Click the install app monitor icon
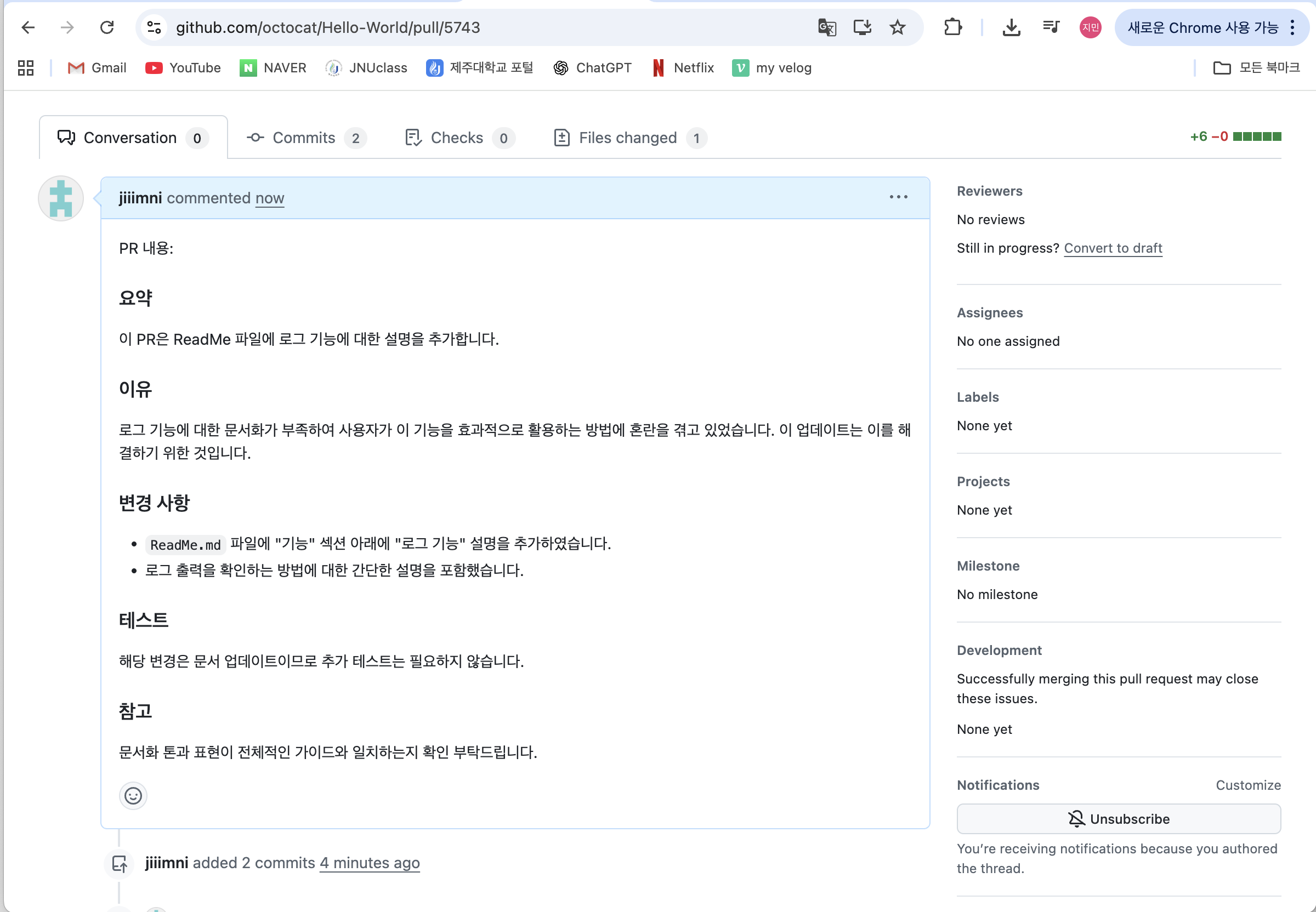Screen dimensions: 1316x912 (862, 27)
